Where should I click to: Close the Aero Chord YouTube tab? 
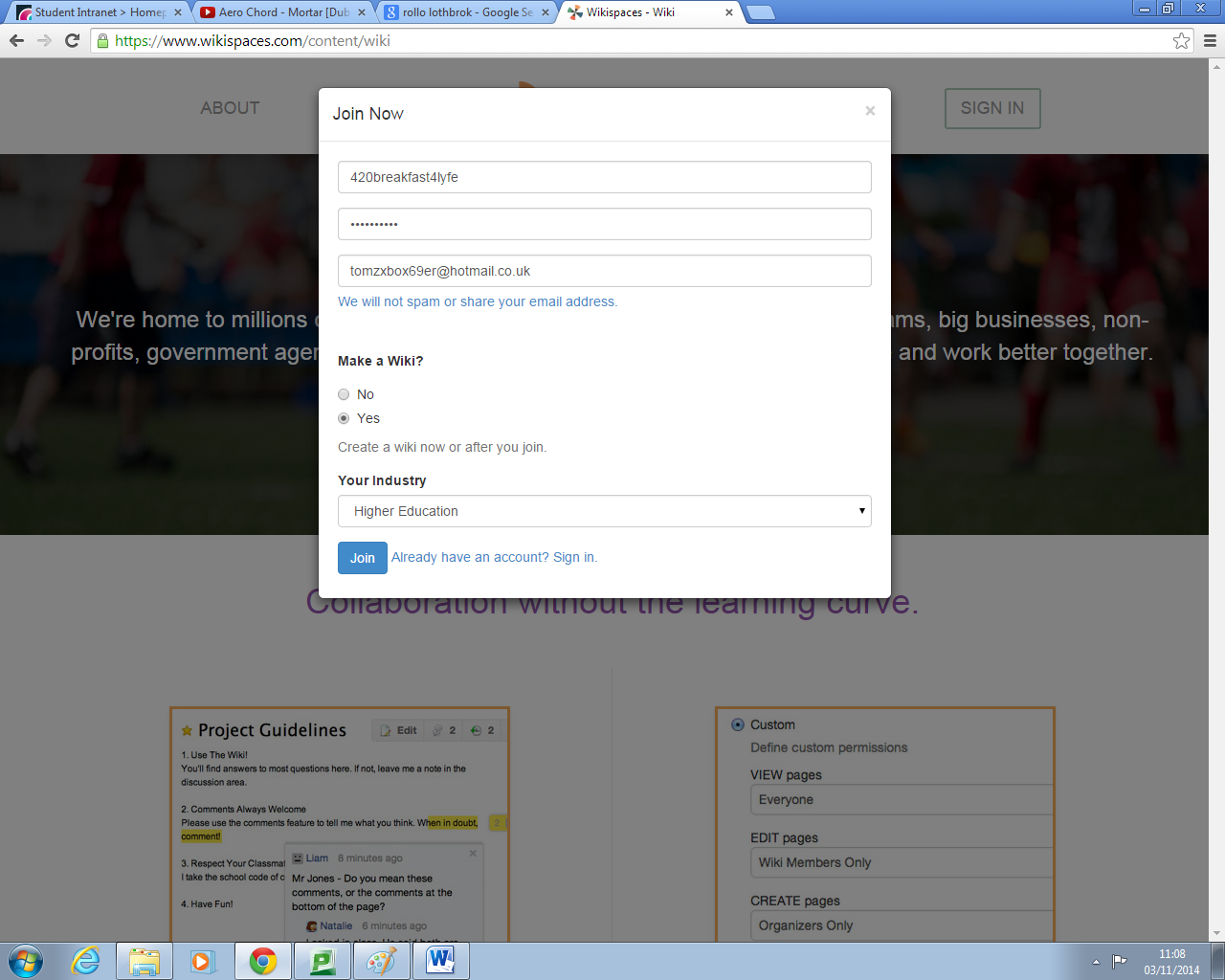362,12
